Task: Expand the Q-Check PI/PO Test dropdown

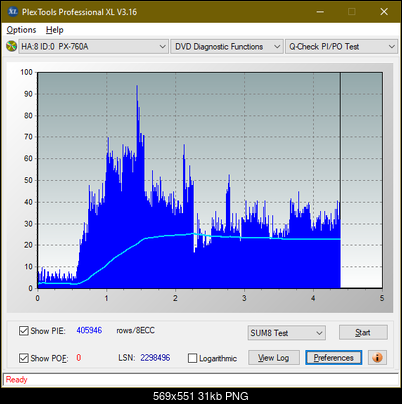Action: (x=341, y=47)
